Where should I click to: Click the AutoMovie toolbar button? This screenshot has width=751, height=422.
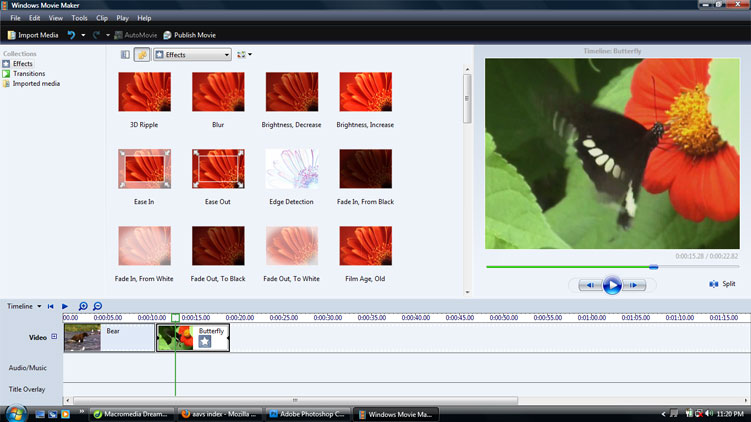click(136, 35)
